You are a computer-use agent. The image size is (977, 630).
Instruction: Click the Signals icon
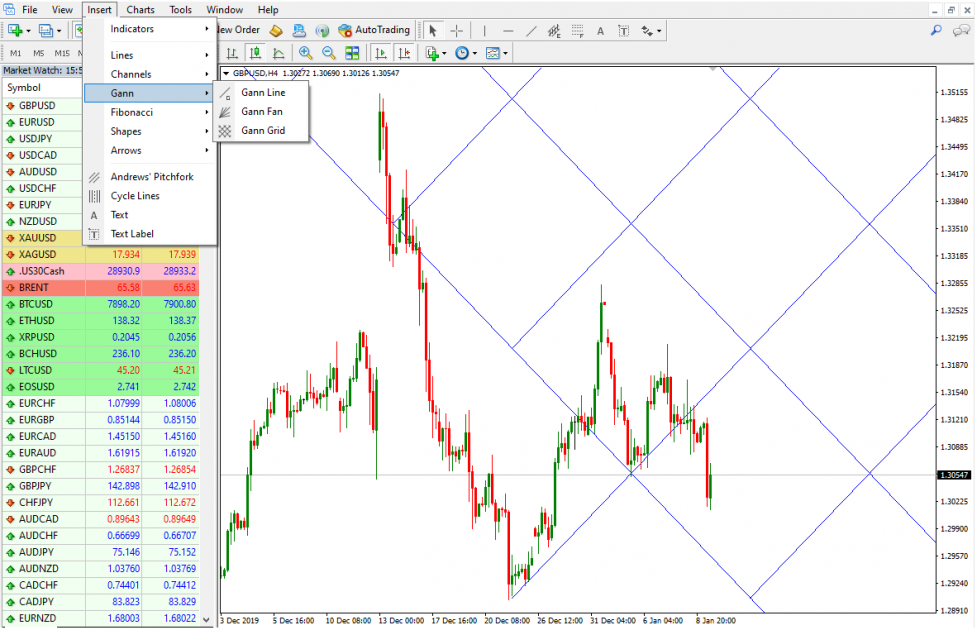tap(322, 31)
